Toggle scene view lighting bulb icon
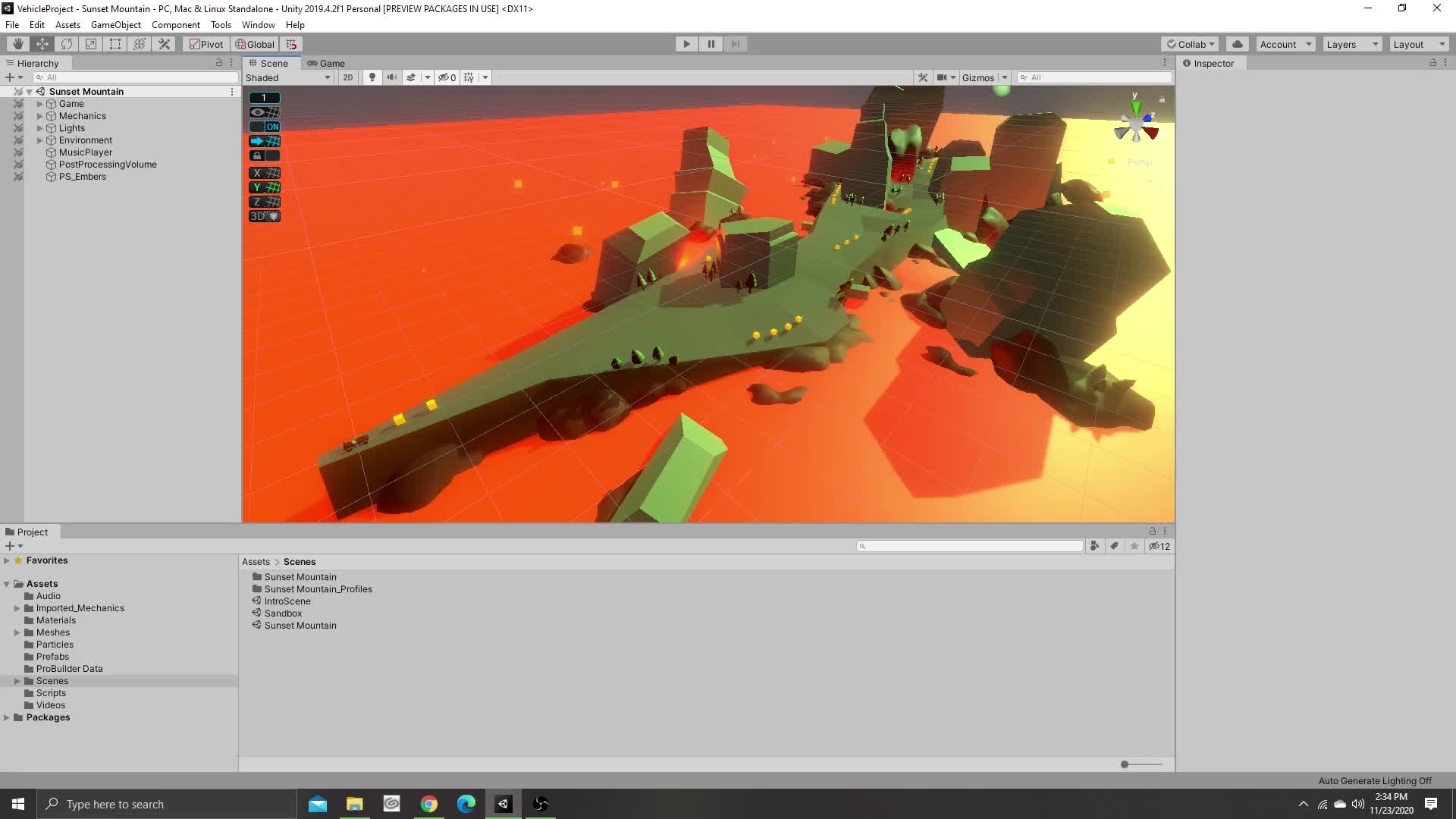 (372, 77)
